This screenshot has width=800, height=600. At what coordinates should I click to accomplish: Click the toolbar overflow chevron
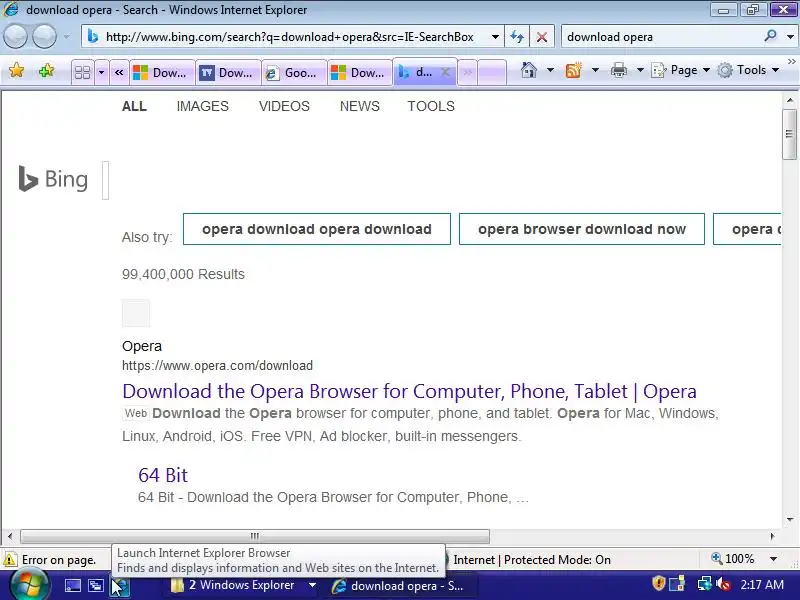pos(792,61)
